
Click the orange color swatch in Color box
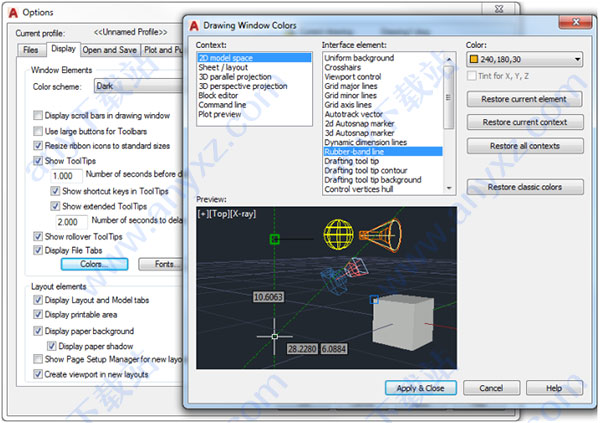click(x=474, y=59)
